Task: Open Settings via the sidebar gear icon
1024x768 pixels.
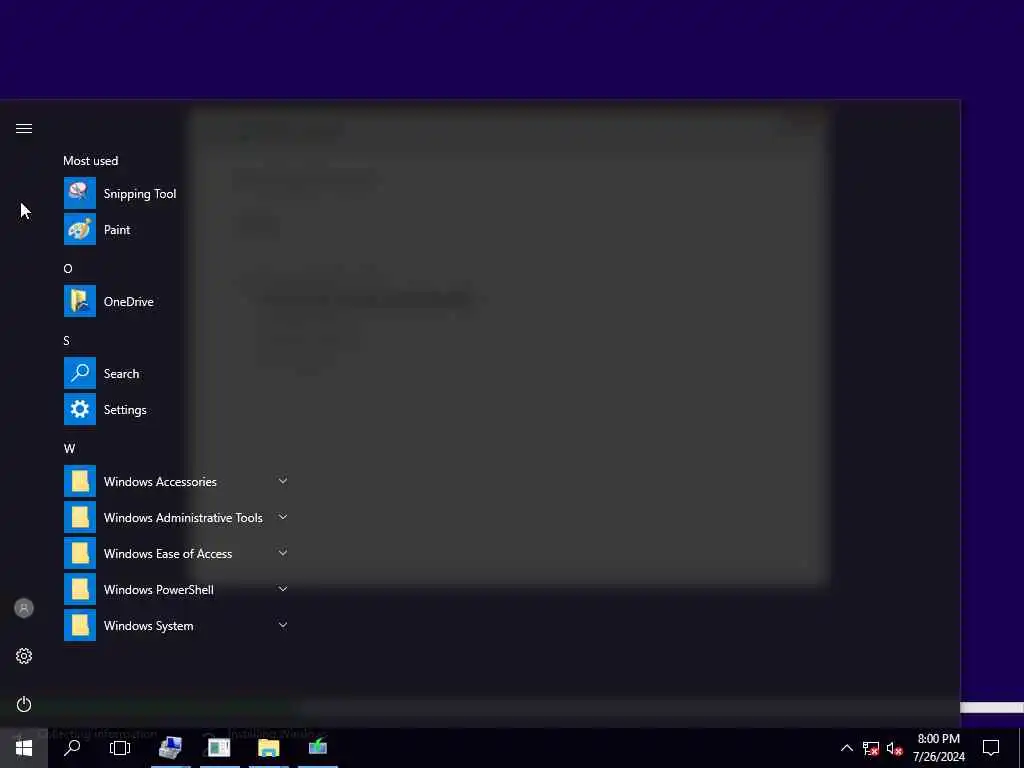Action: (24, 656)
